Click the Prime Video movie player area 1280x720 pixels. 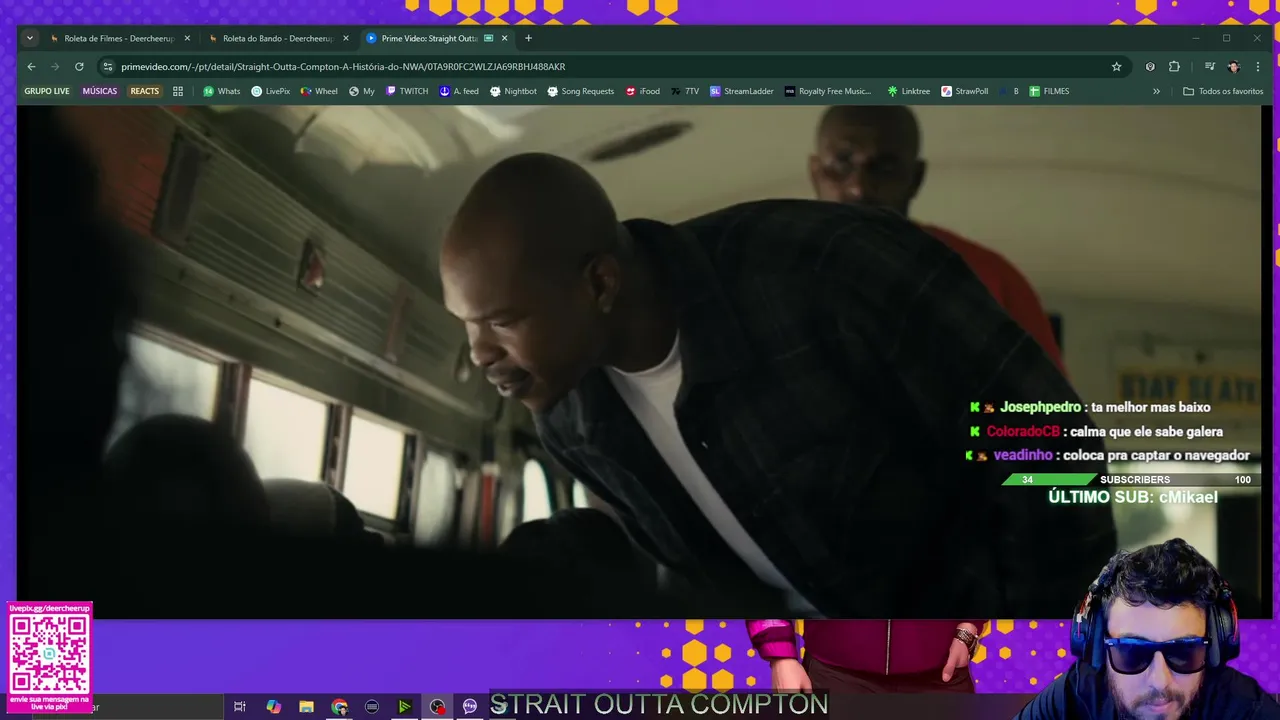pos(638,361)
